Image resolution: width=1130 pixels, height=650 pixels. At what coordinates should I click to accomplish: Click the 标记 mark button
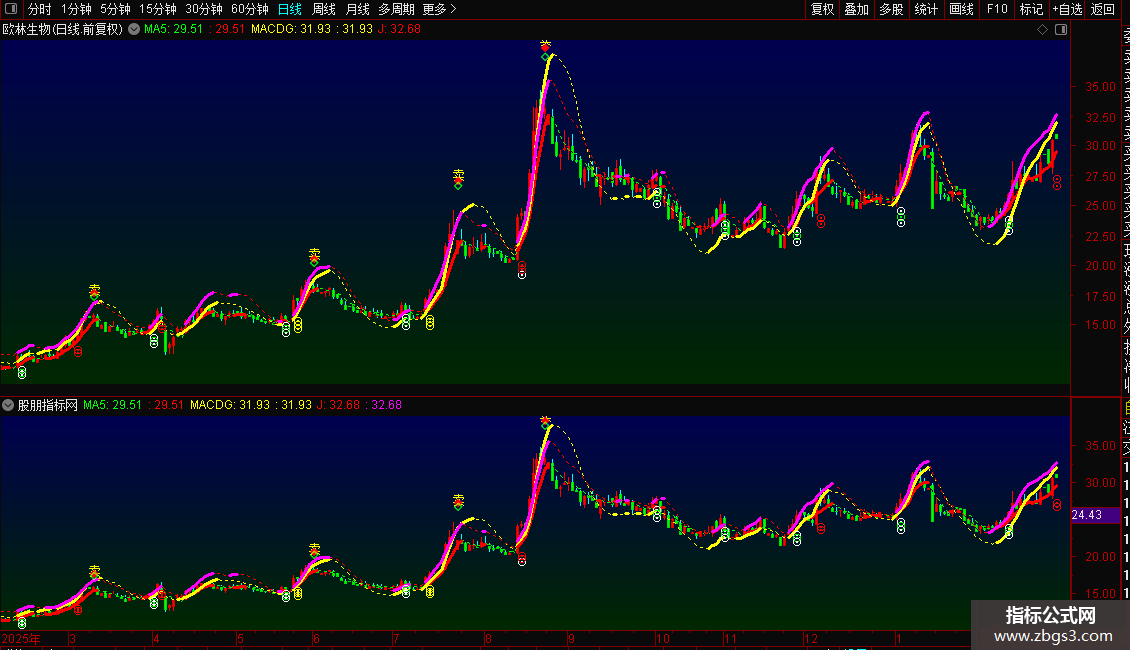click(x=1031, y=9)
